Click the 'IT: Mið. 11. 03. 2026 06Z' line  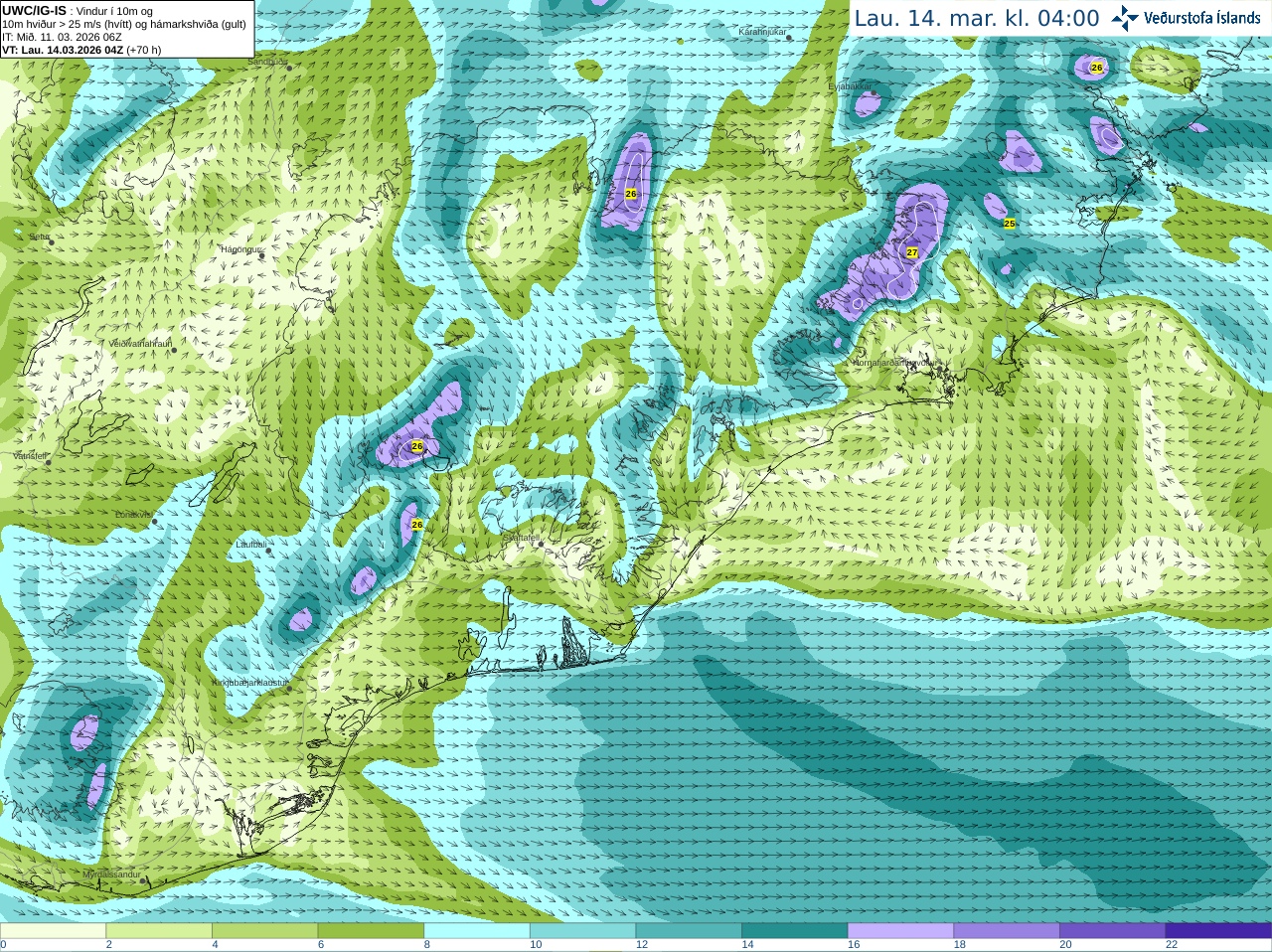(62, 37)
